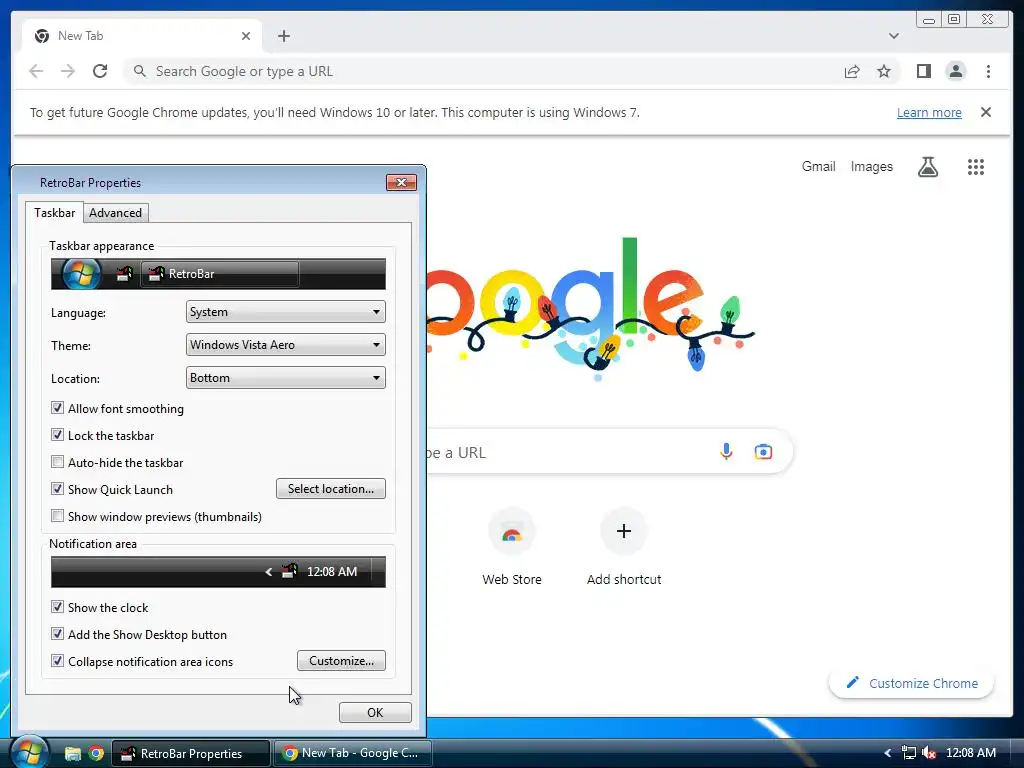This screenshot has height=768, width=1024.
Task: Start voice search with microphone icon
Action: pos(726,451)
